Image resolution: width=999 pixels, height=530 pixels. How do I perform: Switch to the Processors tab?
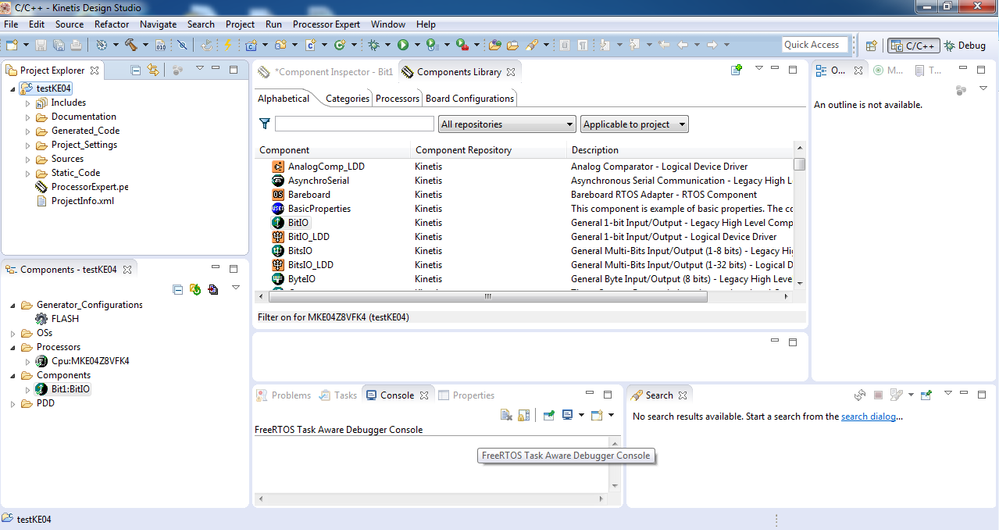[397, 98]
